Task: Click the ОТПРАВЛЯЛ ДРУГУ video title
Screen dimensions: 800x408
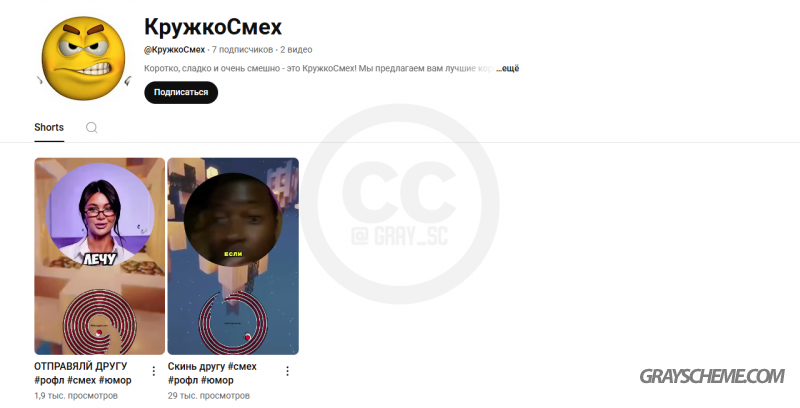Action: [x=81, y=367]
